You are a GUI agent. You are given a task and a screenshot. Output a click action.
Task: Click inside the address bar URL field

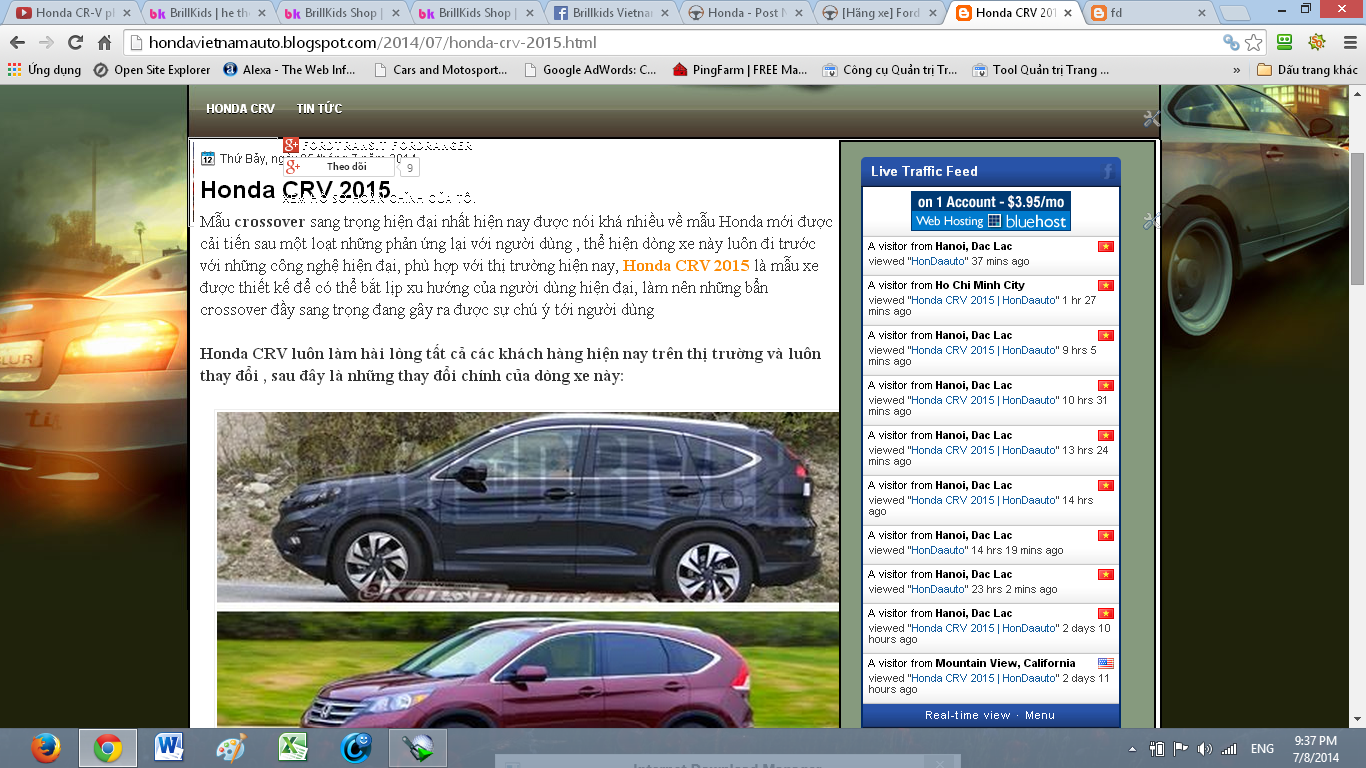pyautogui.click(x=680, y=43)
